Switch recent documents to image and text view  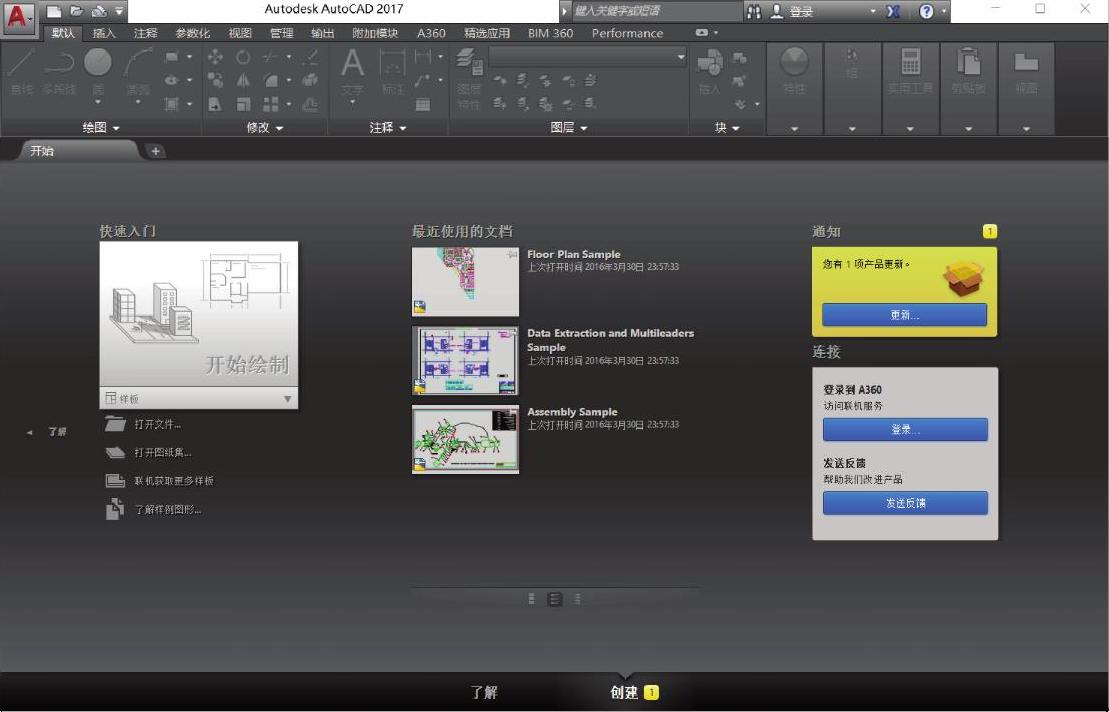pyautogui.click(x=554, y=599)
